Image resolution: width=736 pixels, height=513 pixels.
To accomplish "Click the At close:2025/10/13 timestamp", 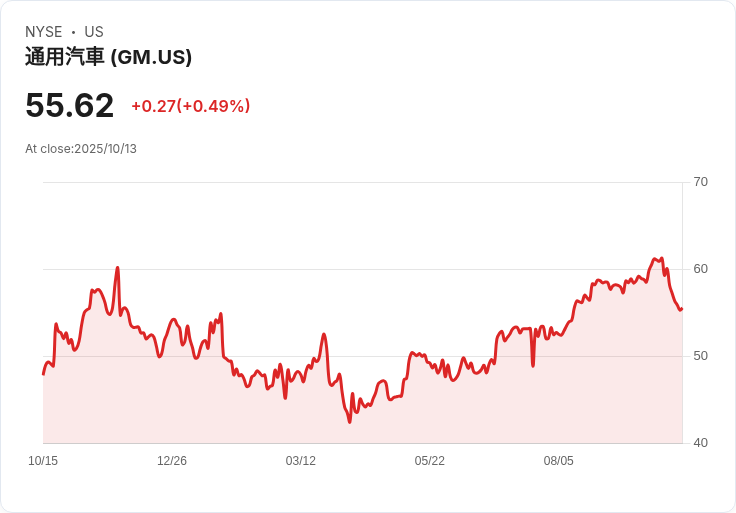I will [x=81, y=149].
